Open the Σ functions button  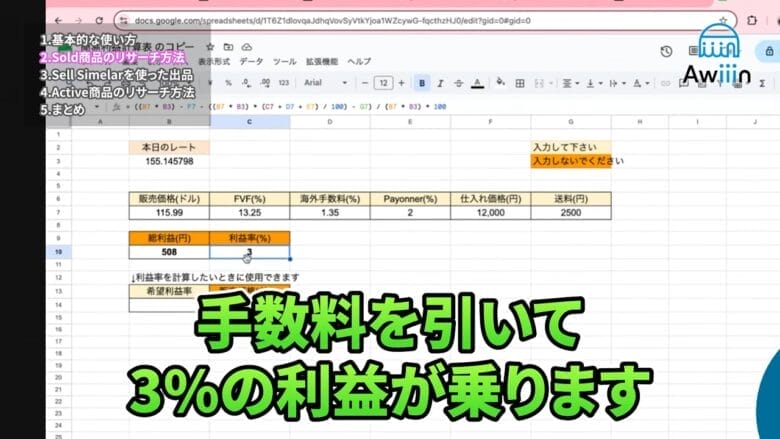coord(762,83)
